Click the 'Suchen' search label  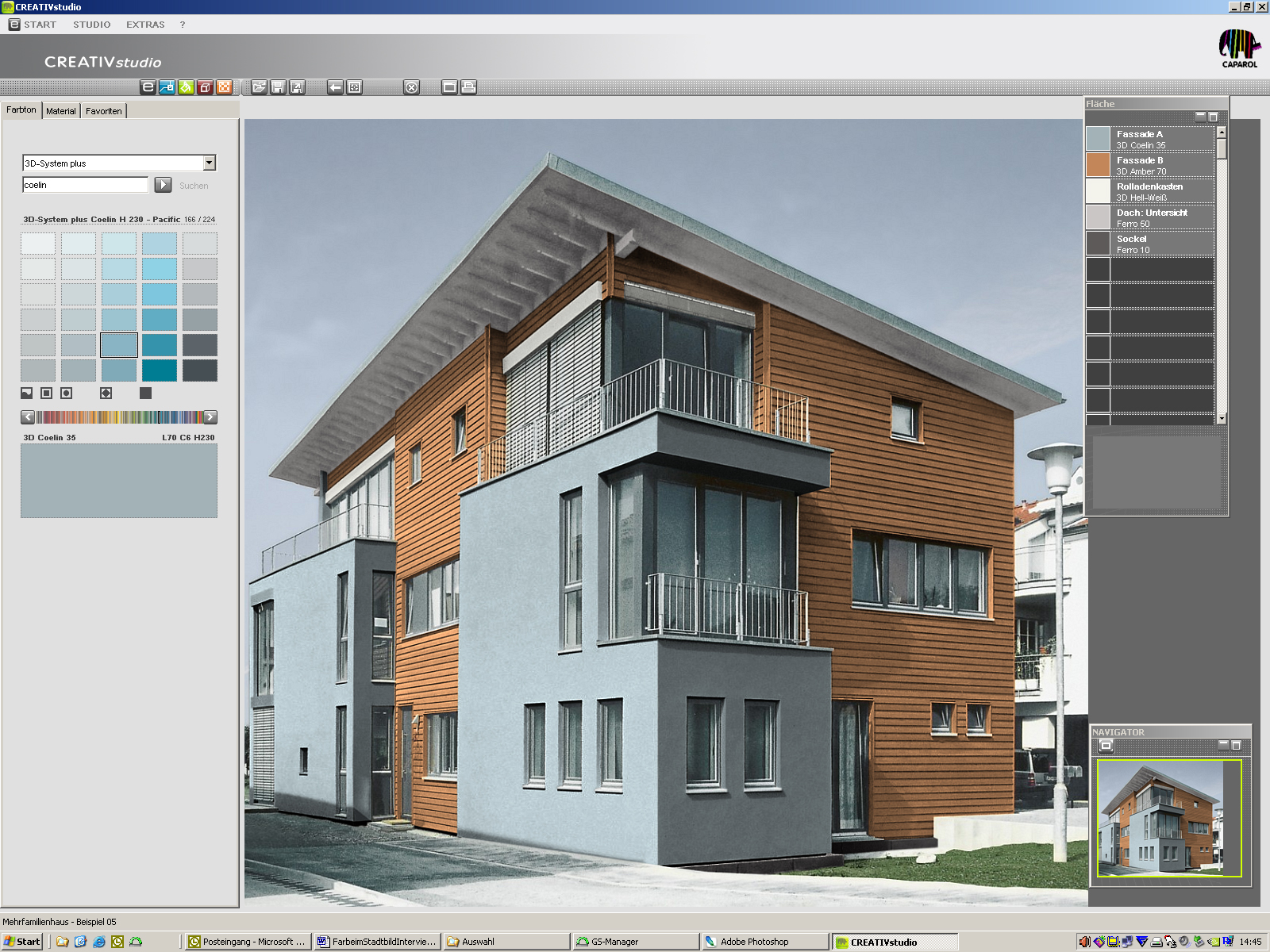(194, 186)
